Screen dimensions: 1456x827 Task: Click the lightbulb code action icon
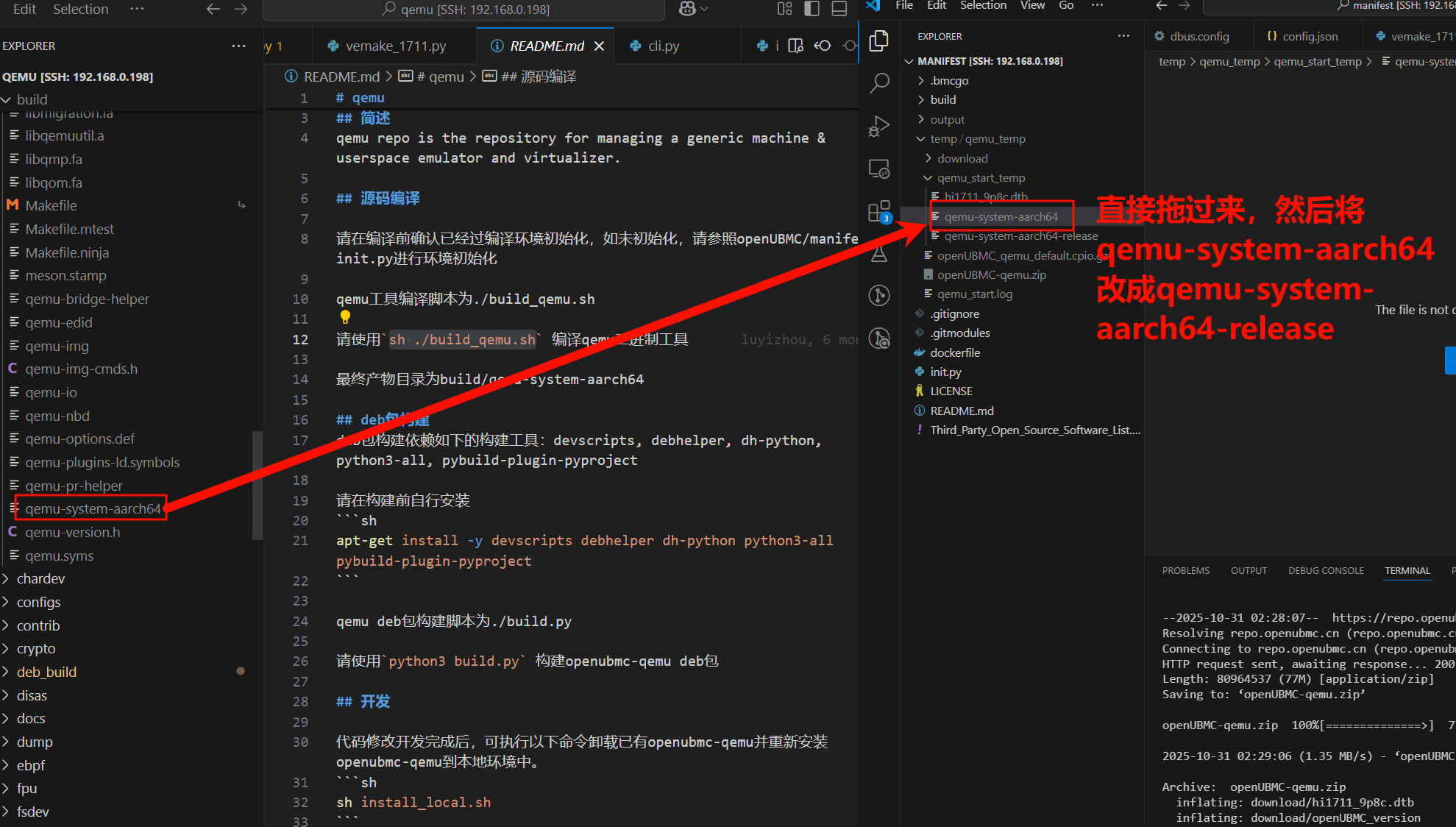[x=345, y=316]
